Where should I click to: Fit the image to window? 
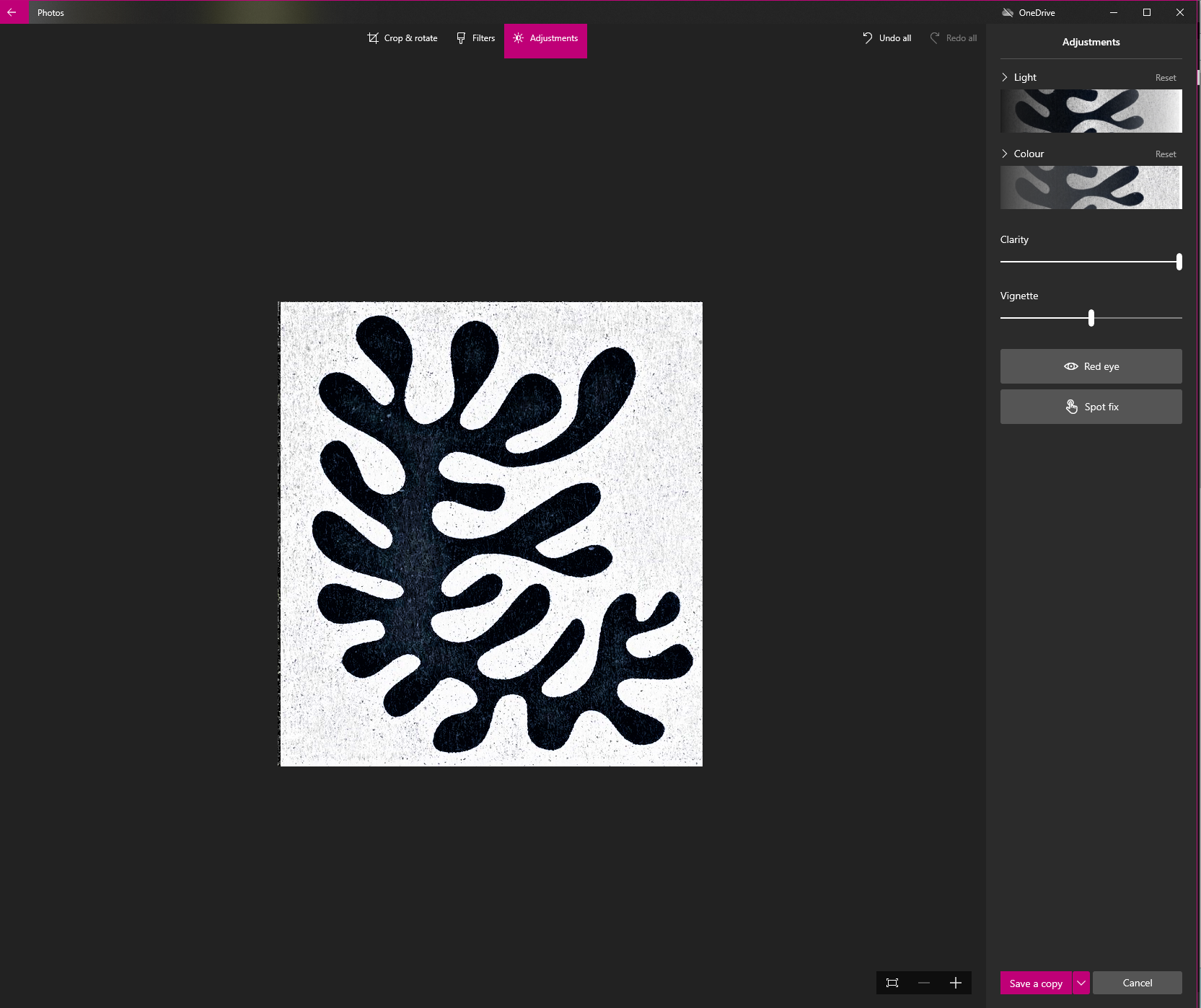[892, 983]
